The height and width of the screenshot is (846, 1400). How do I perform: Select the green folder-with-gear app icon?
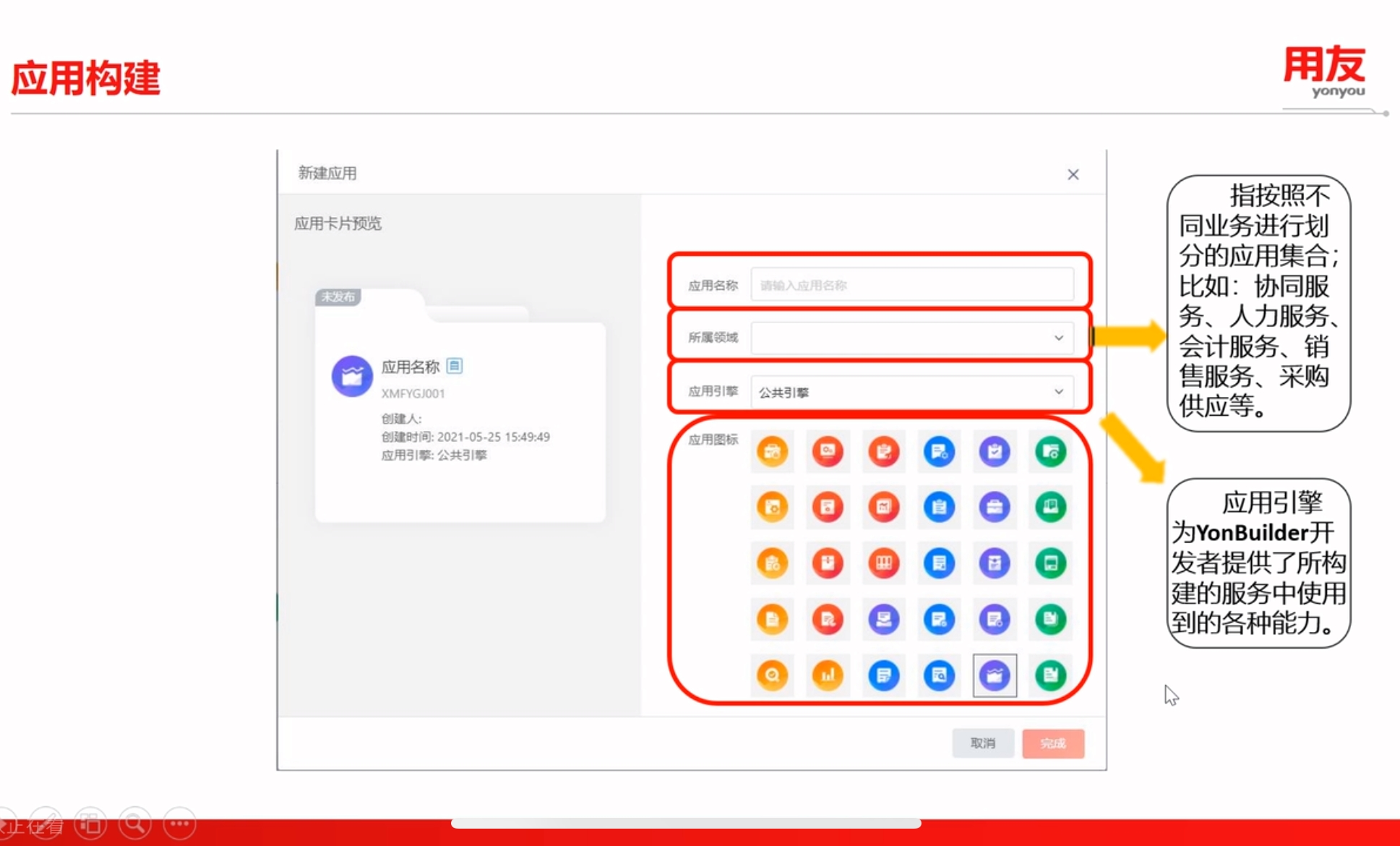tap(1051, 451)
